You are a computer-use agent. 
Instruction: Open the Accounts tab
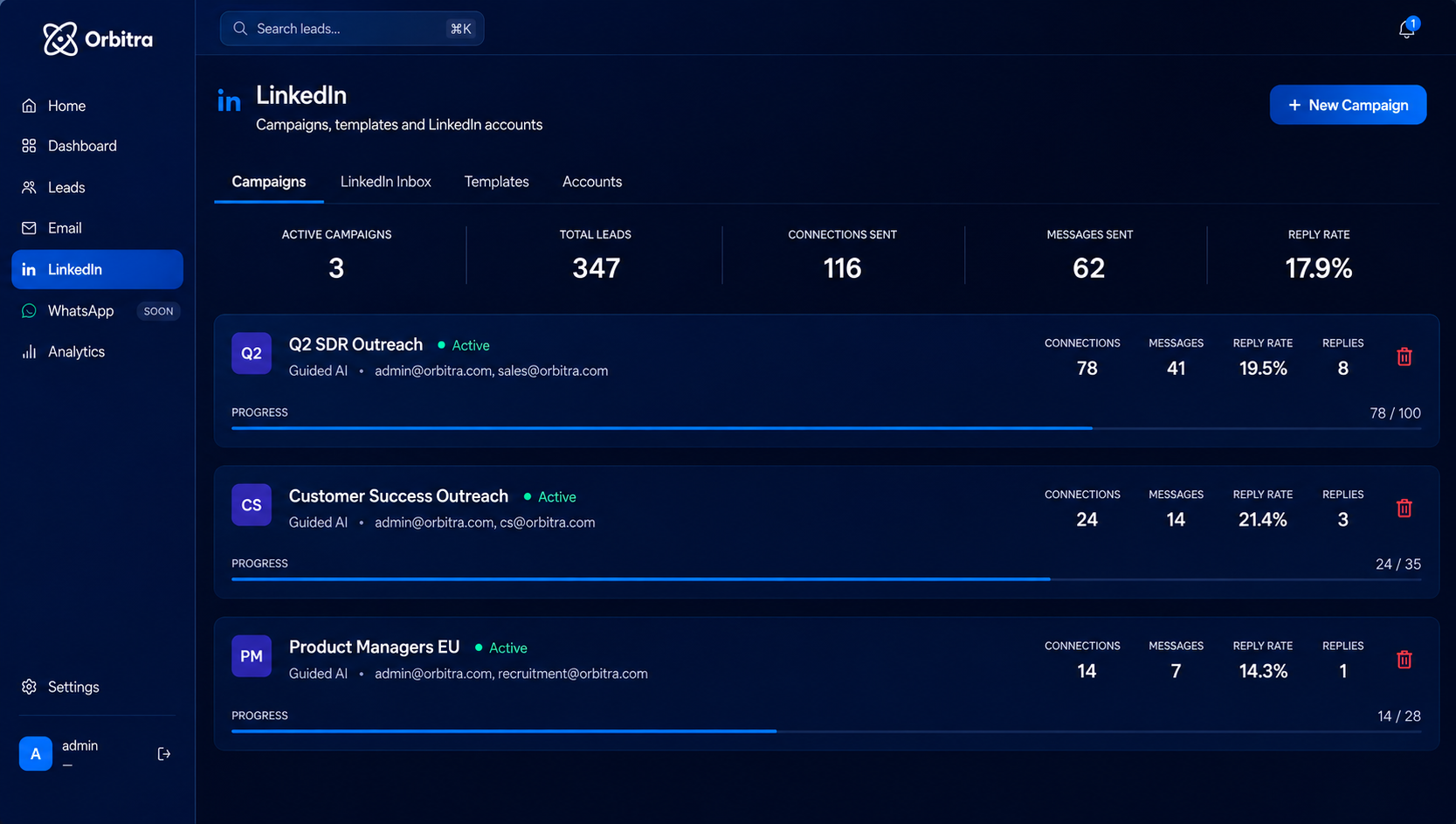(x=592, y=182)
